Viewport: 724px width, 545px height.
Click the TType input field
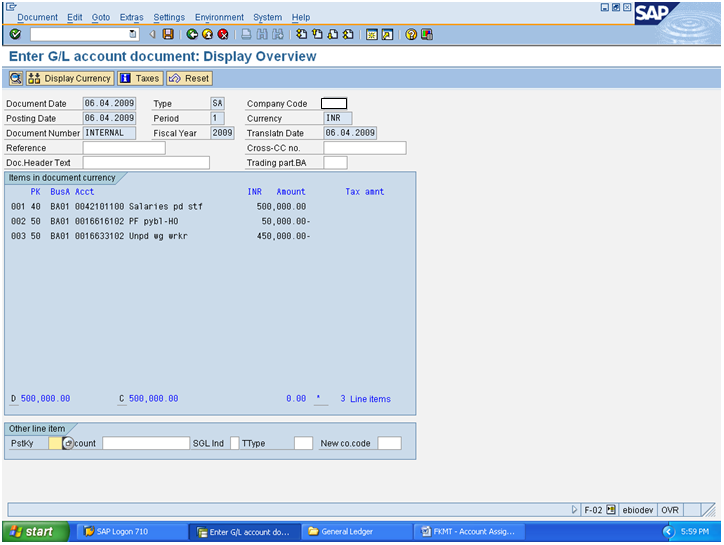[x=303, y=443]
